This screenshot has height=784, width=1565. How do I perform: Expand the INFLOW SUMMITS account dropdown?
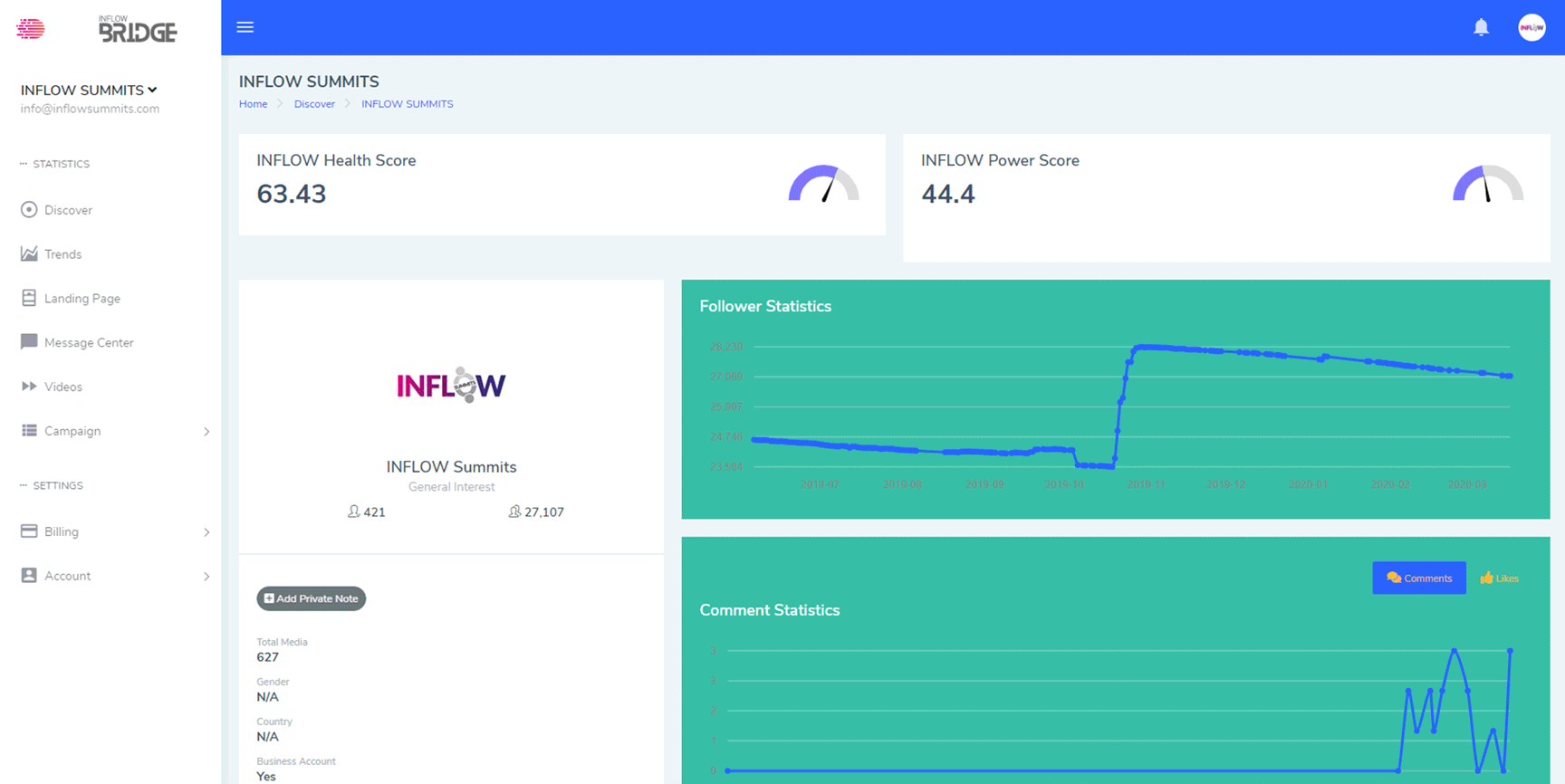click(x=89, y=91)
